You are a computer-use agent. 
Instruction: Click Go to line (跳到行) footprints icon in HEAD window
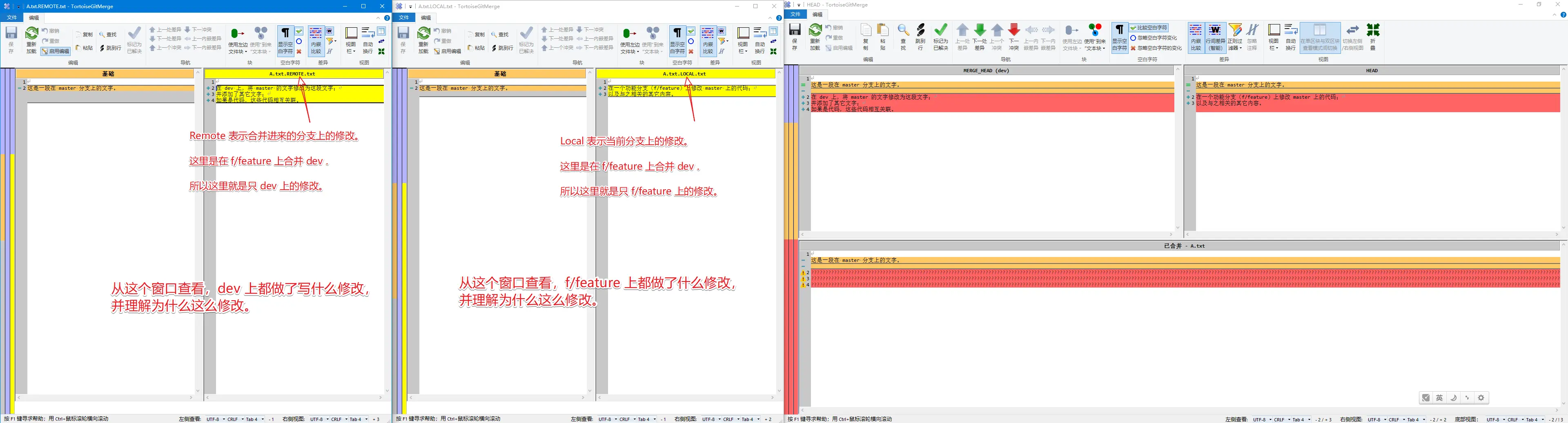pyautogui.click(x=920, y=36)
